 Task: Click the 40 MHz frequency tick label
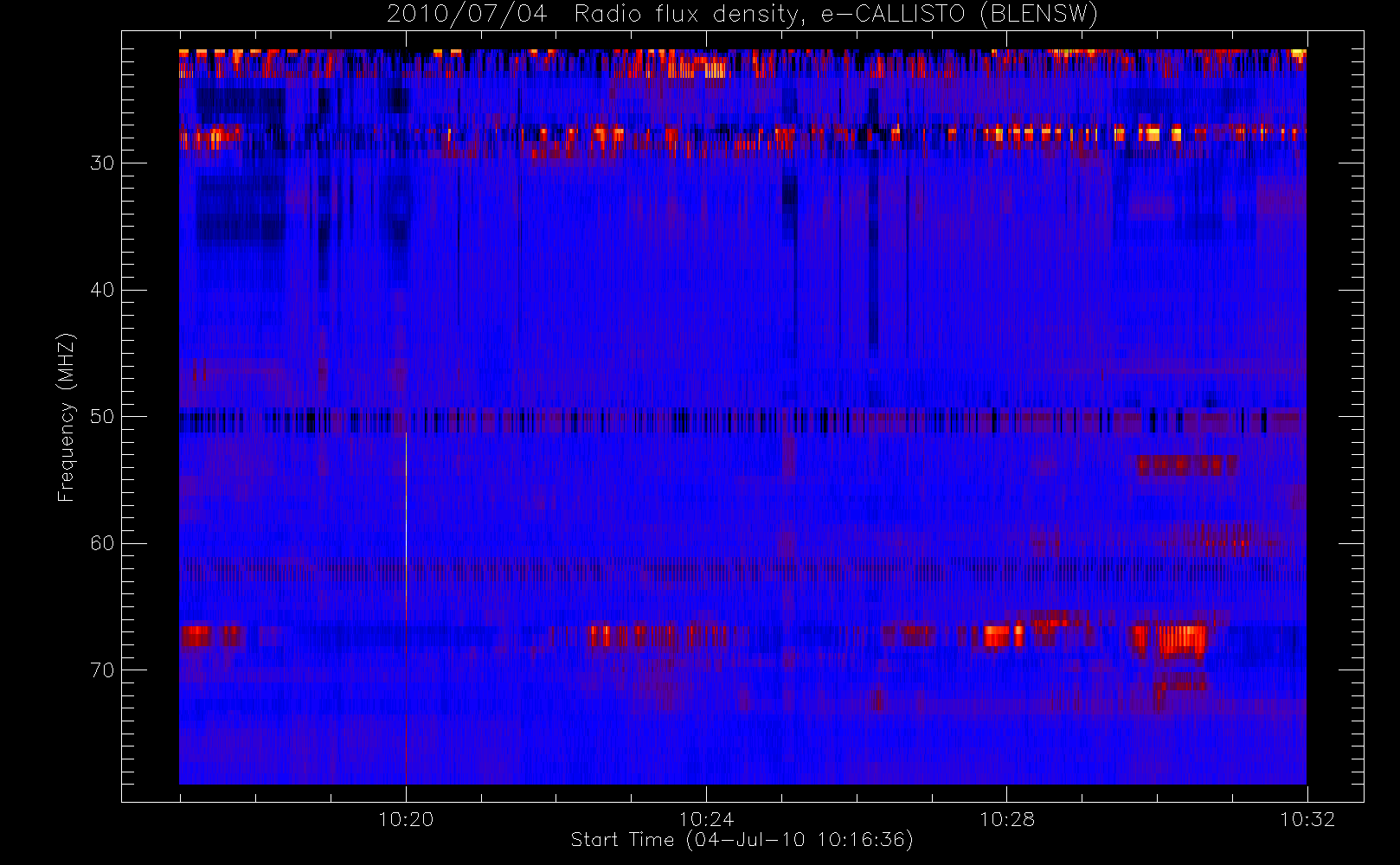click(x=102, y=290)
